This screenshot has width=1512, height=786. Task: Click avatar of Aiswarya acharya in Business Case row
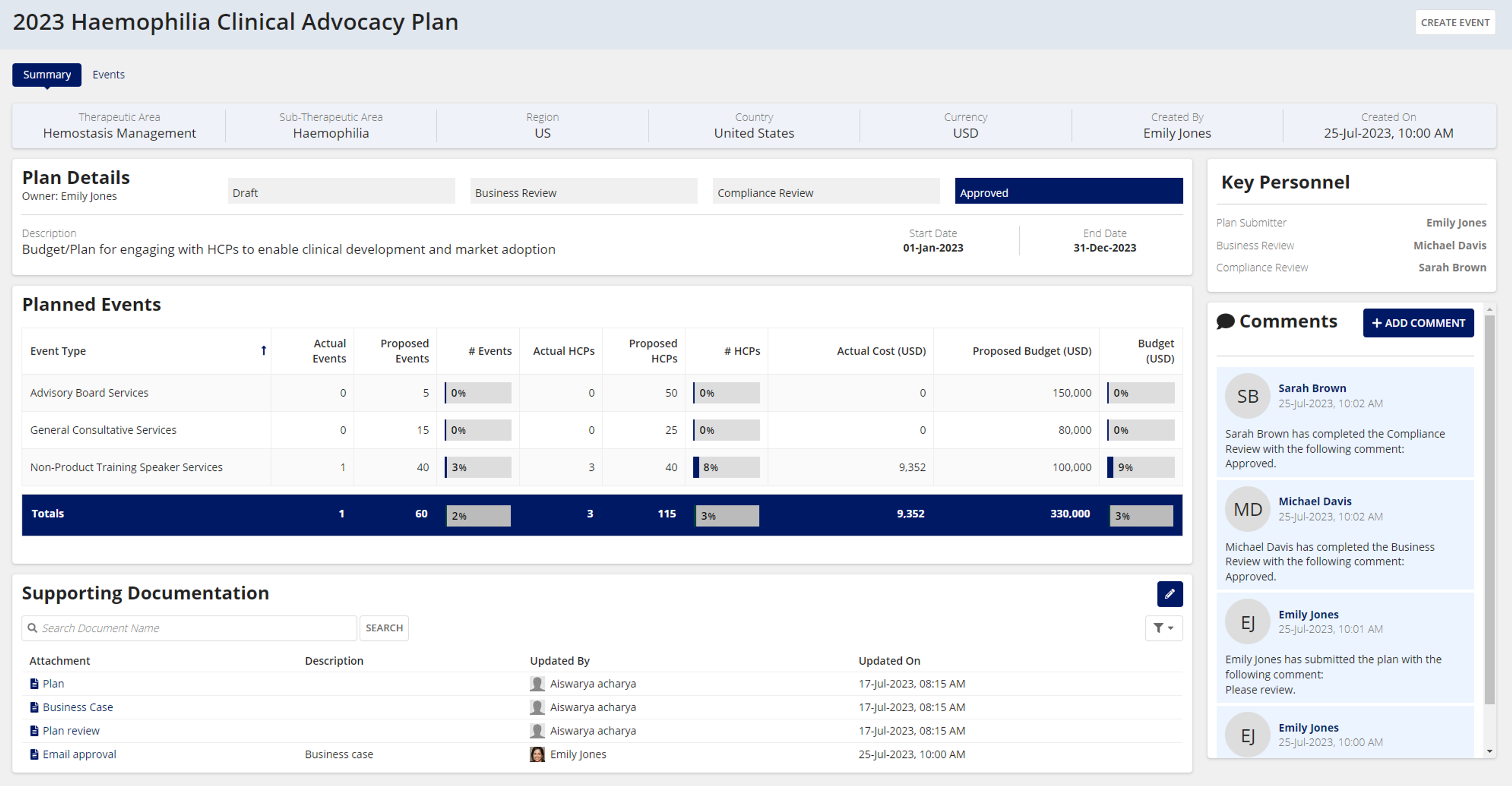pos(536,707)
